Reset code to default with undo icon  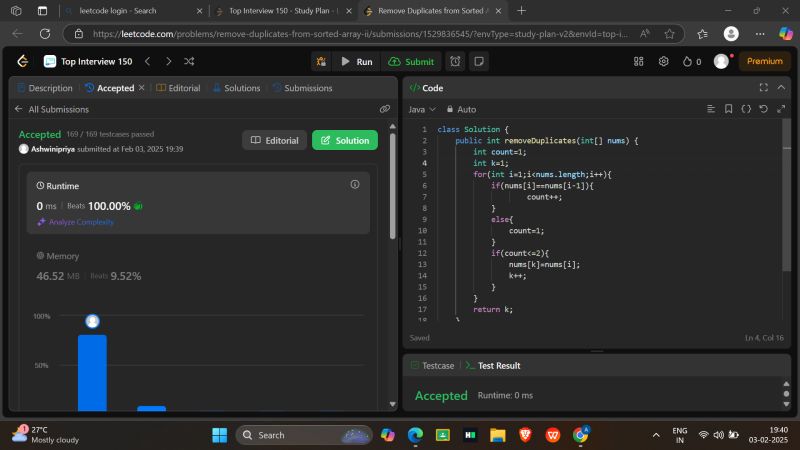click(x=763, y=109)
